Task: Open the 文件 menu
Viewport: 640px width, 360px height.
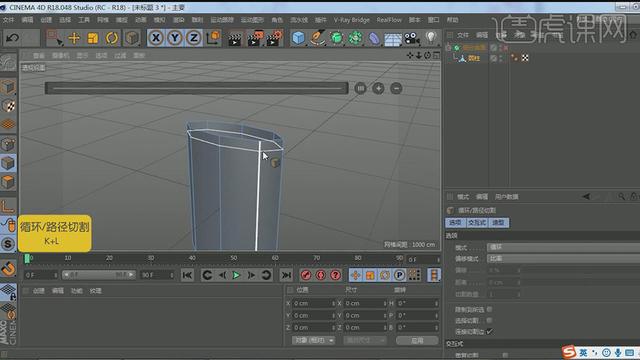Action: point(8,20)
